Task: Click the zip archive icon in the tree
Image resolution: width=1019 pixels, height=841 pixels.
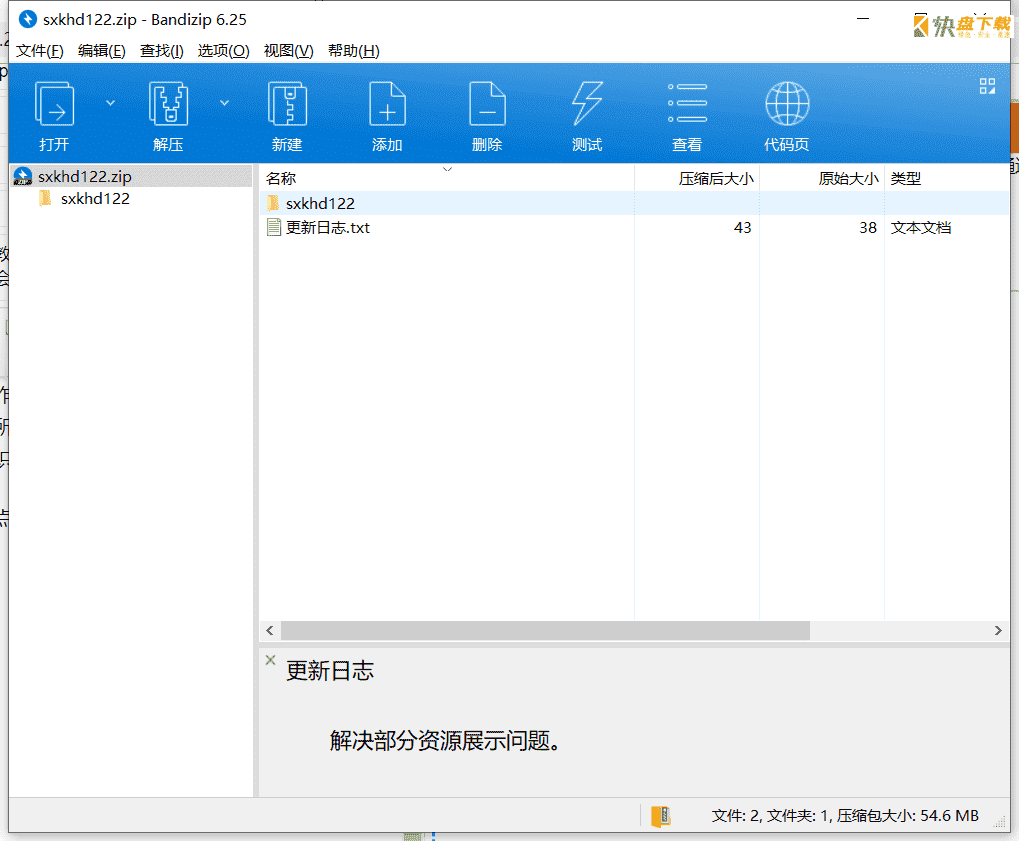Action: [23, 176]
